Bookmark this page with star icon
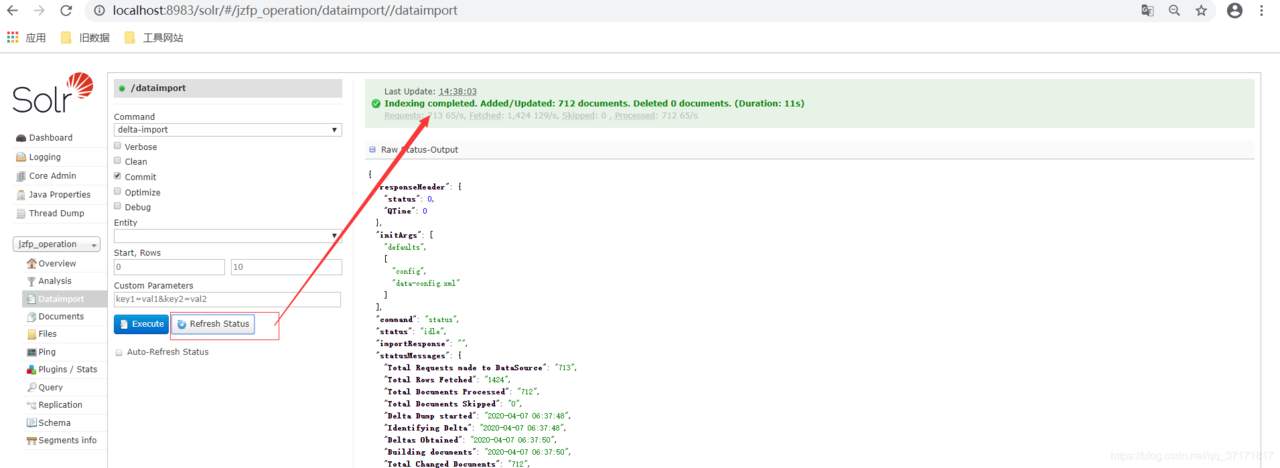This screenshot has height=468, width=1280. pyautogui.click(x=1201, y=11)
